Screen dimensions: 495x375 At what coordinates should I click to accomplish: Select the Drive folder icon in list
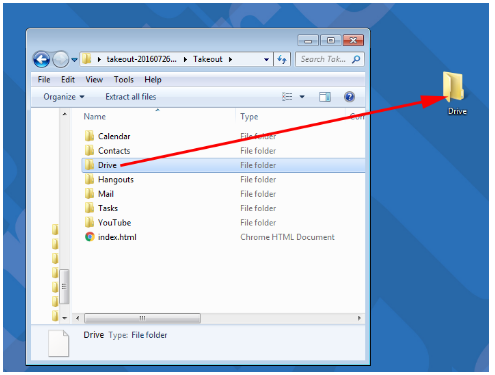pos(89,165)
